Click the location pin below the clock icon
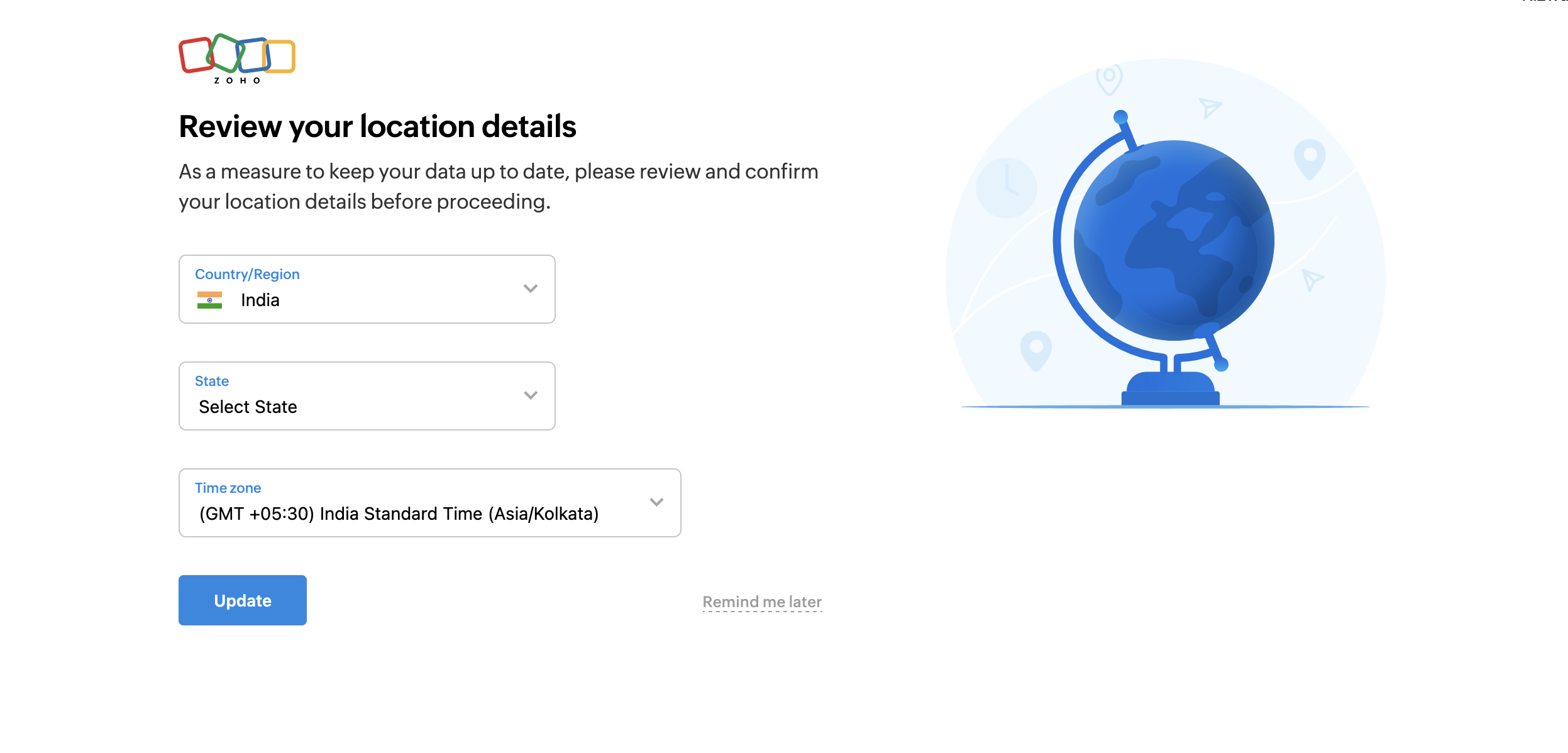Screen dimensions: 1568x753 coord(1035,349)
